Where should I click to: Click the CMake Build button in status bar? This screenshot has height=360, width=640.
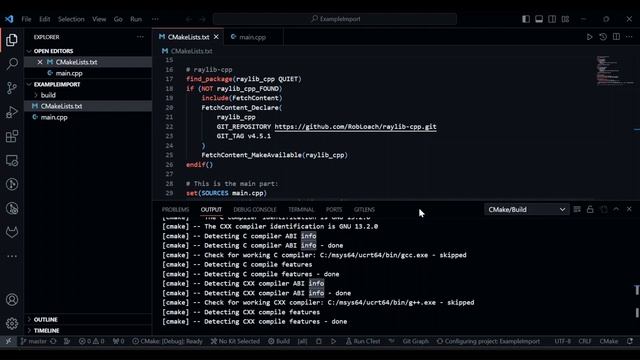(279, 341)
